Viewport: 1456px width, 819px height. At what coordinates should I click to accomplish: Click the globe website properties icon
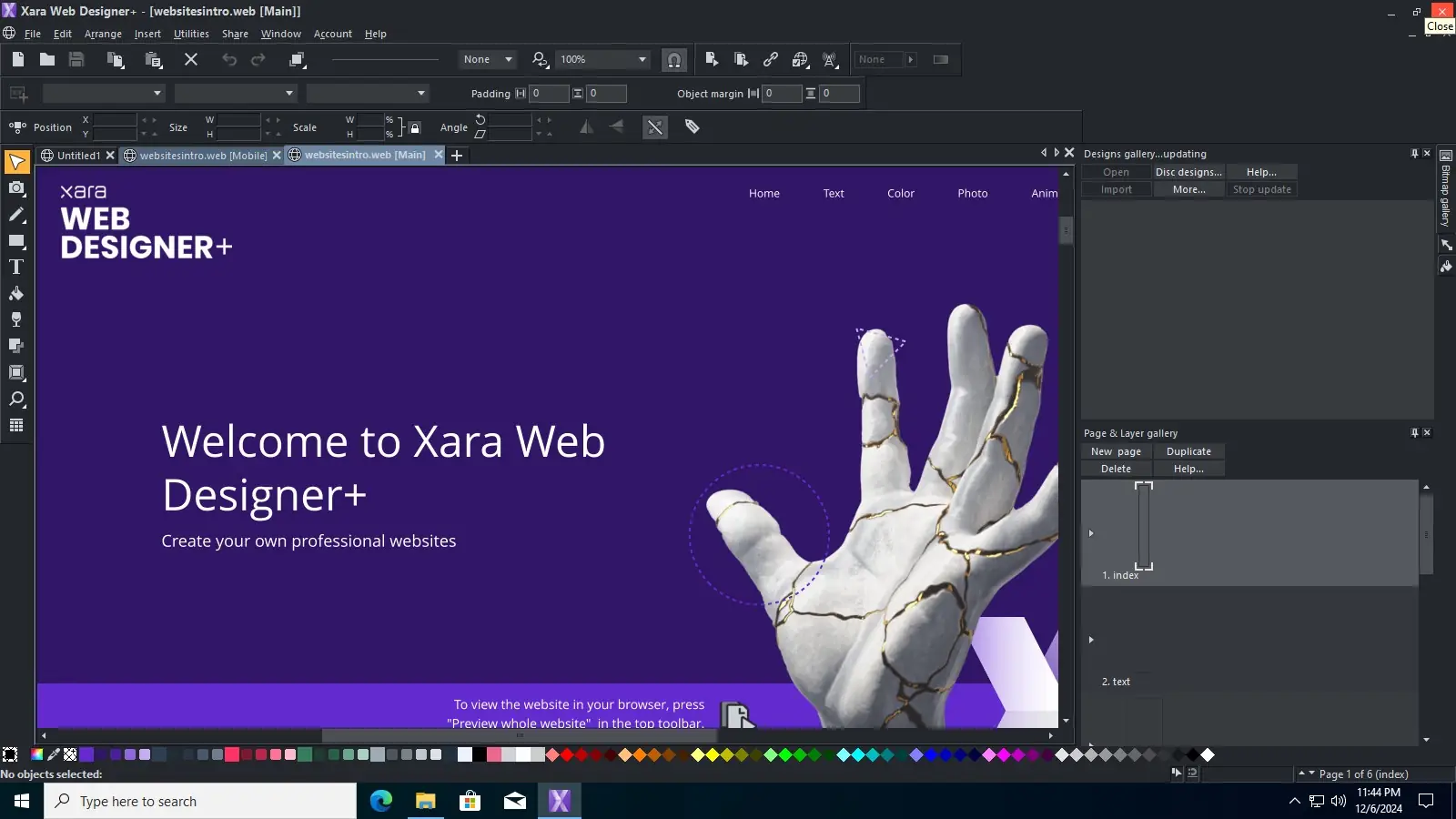pyautogui.click(x=801, y=59)
